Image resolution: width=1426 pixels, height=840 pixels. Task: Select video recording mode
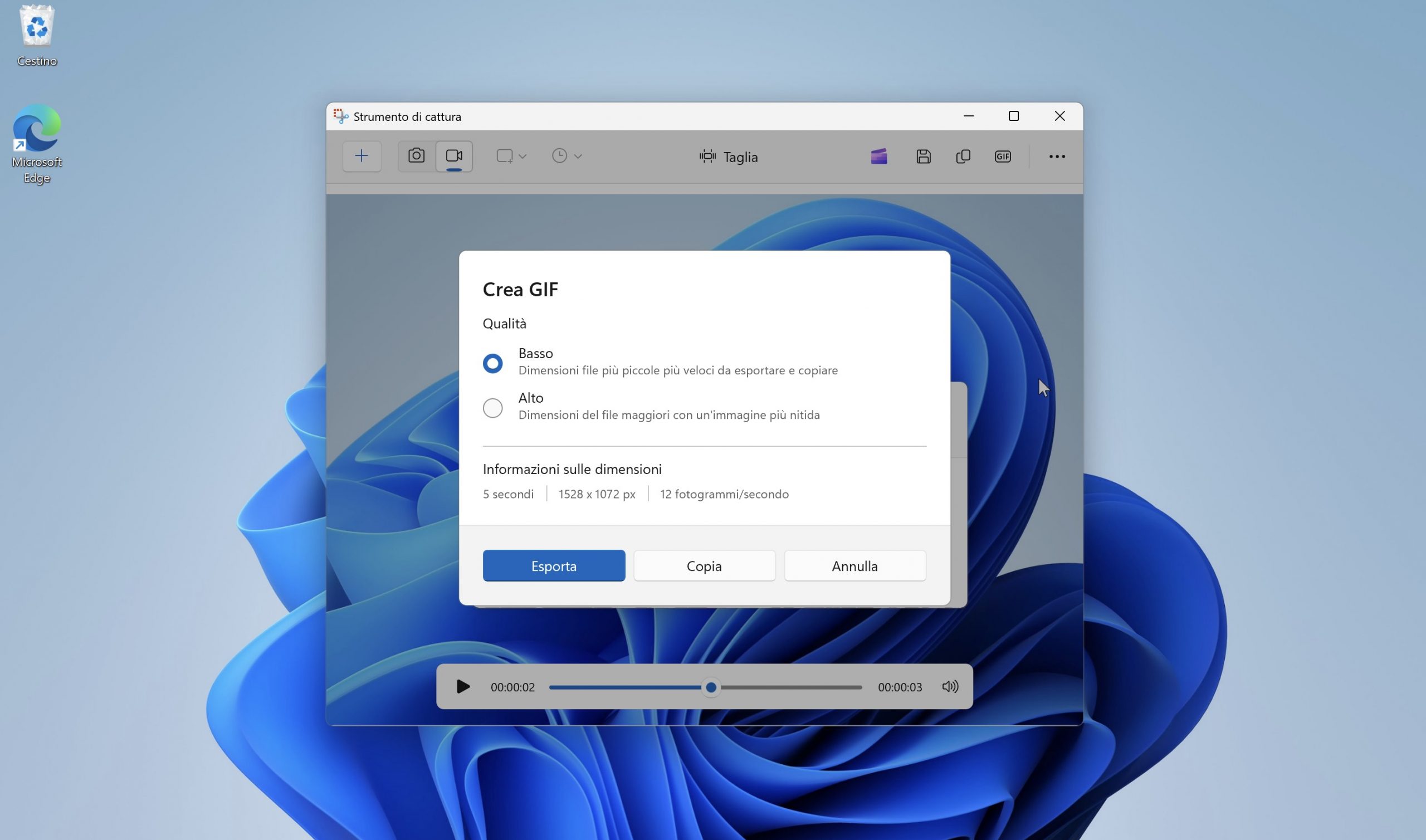pos(454,156)
